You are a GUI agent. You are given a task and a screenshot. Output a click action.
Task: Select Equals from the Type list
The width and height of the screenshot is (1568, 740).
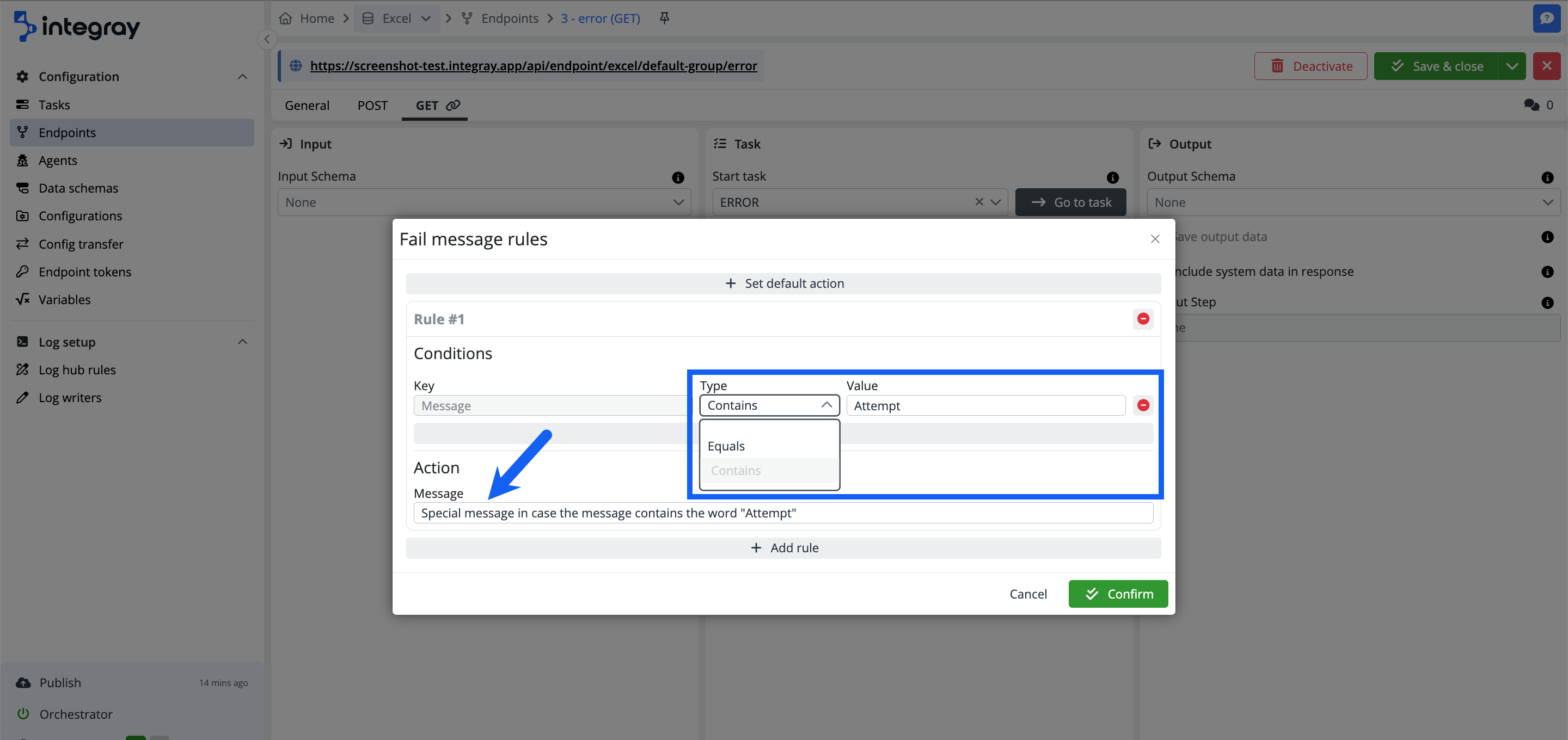coord(726,446)
